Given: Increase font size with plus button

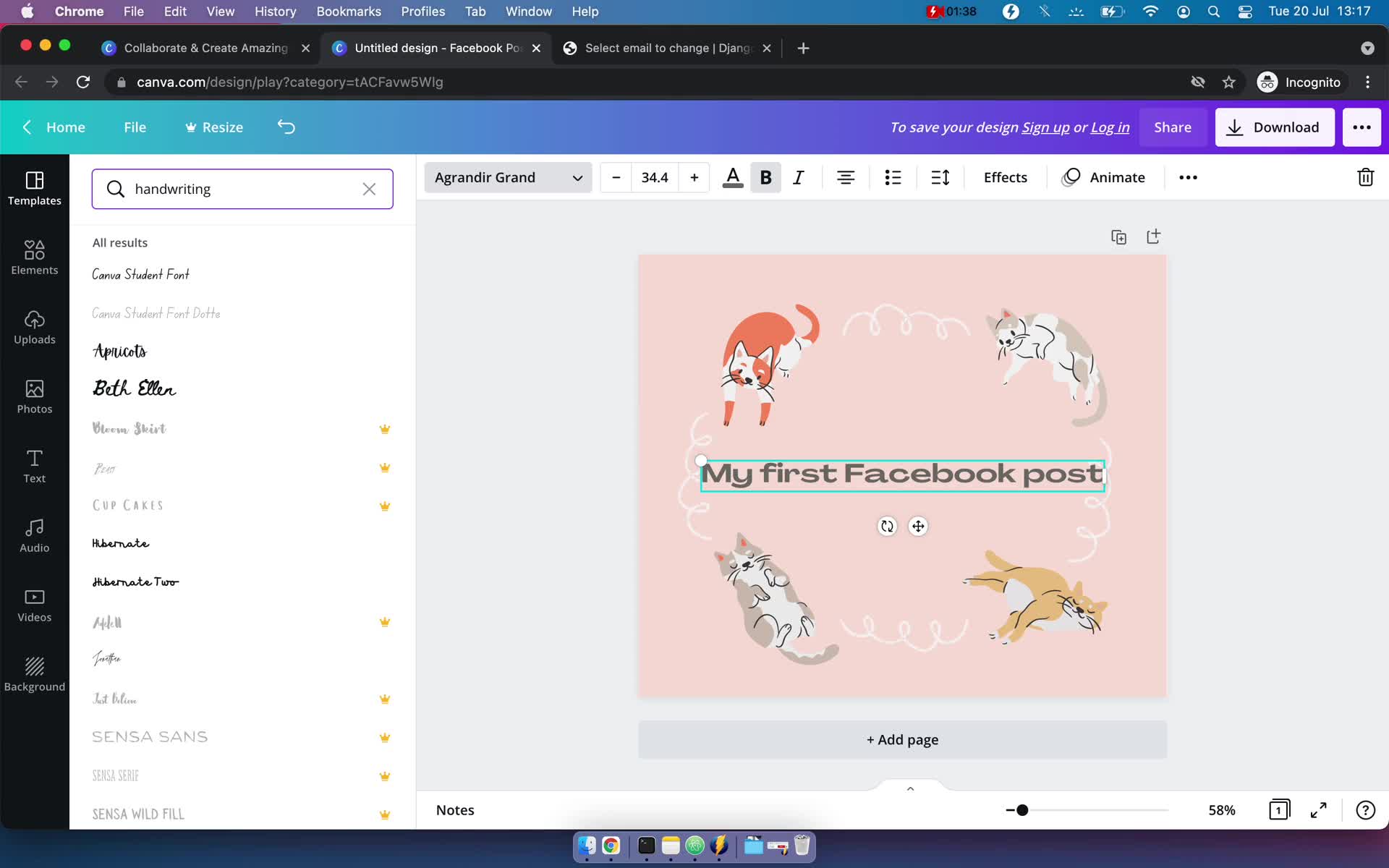Looking at the screenshot, I should [694, 177].
